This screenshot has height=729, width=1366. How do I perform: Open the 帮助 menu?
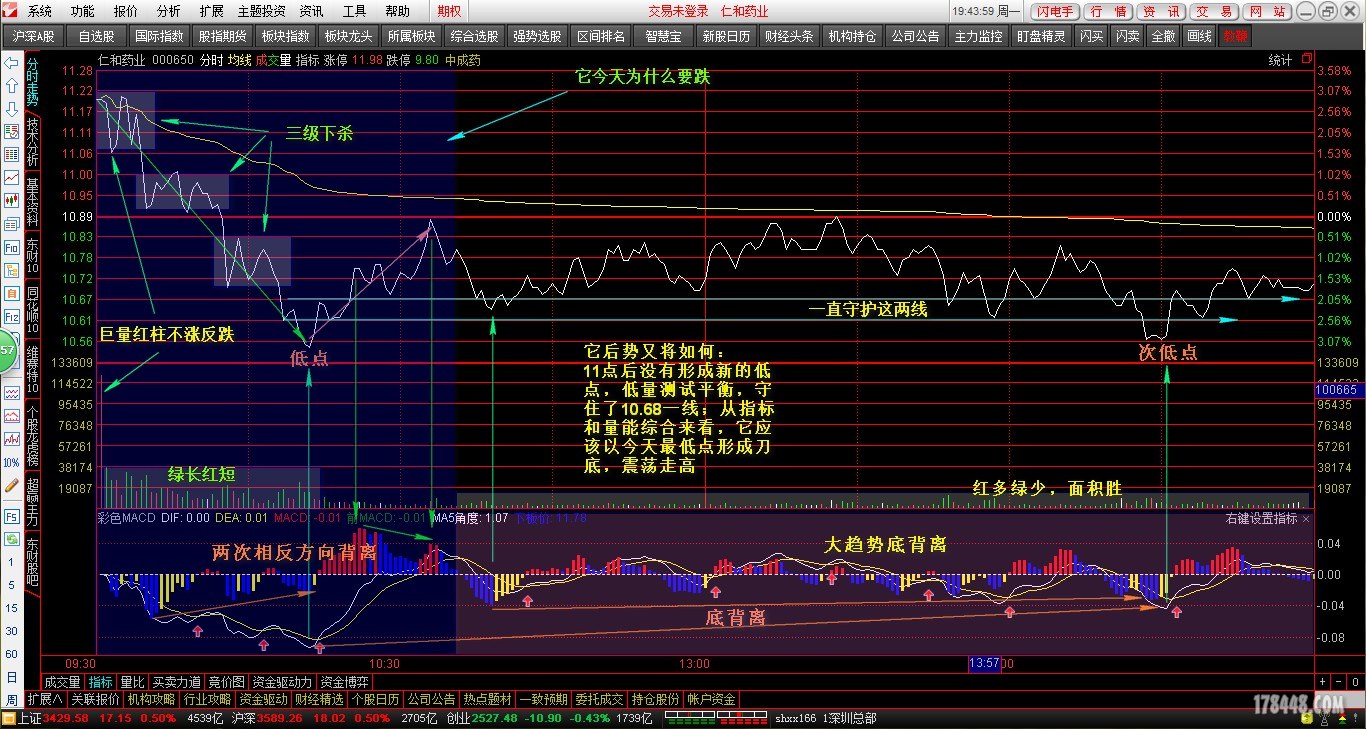(397, 11)
